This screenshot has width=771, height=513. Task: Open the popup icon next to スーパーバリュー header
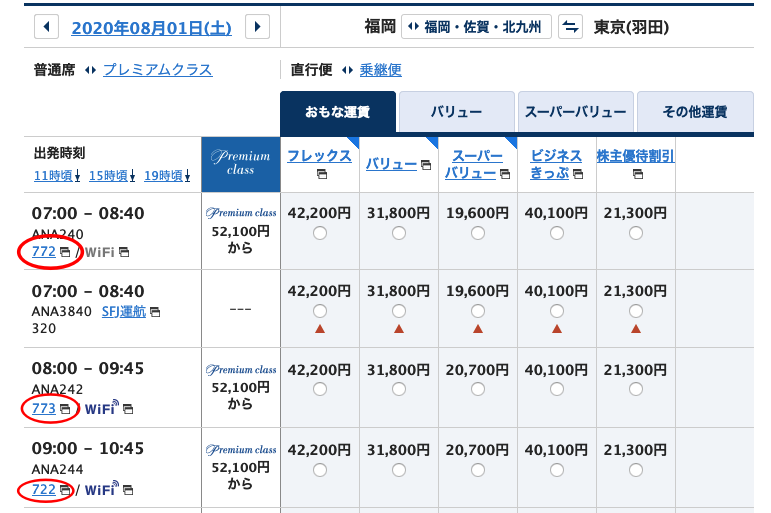click(504, 174)
